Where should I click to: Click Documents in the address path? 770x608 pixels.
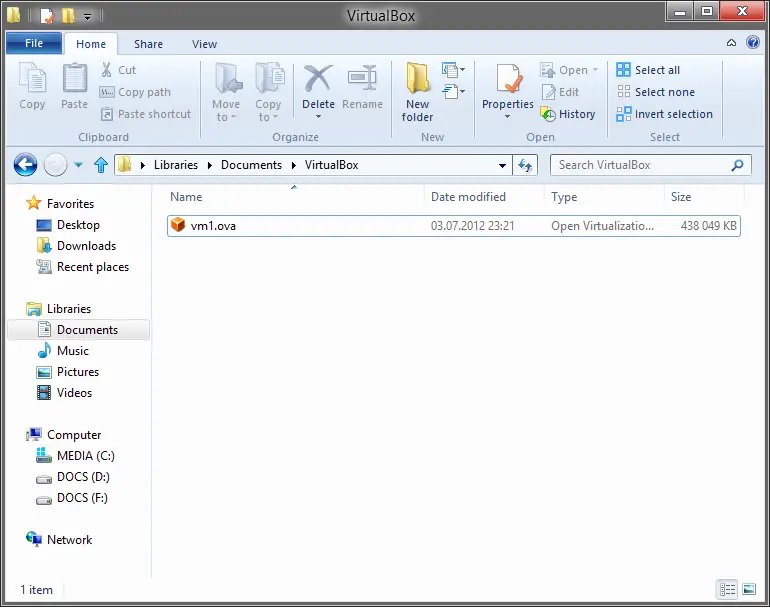pos(251,165)
